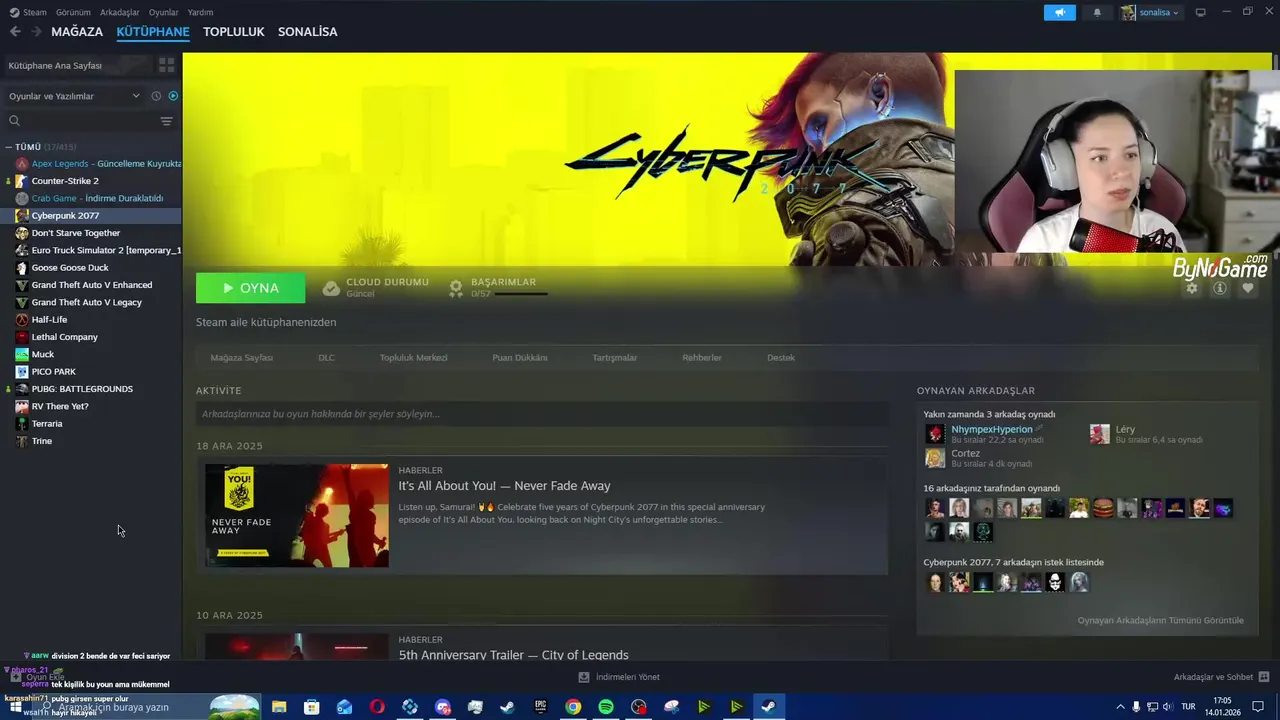Toggle the library grid view icon
Screen dimensions: 1280x720
(x=166, y=65)
